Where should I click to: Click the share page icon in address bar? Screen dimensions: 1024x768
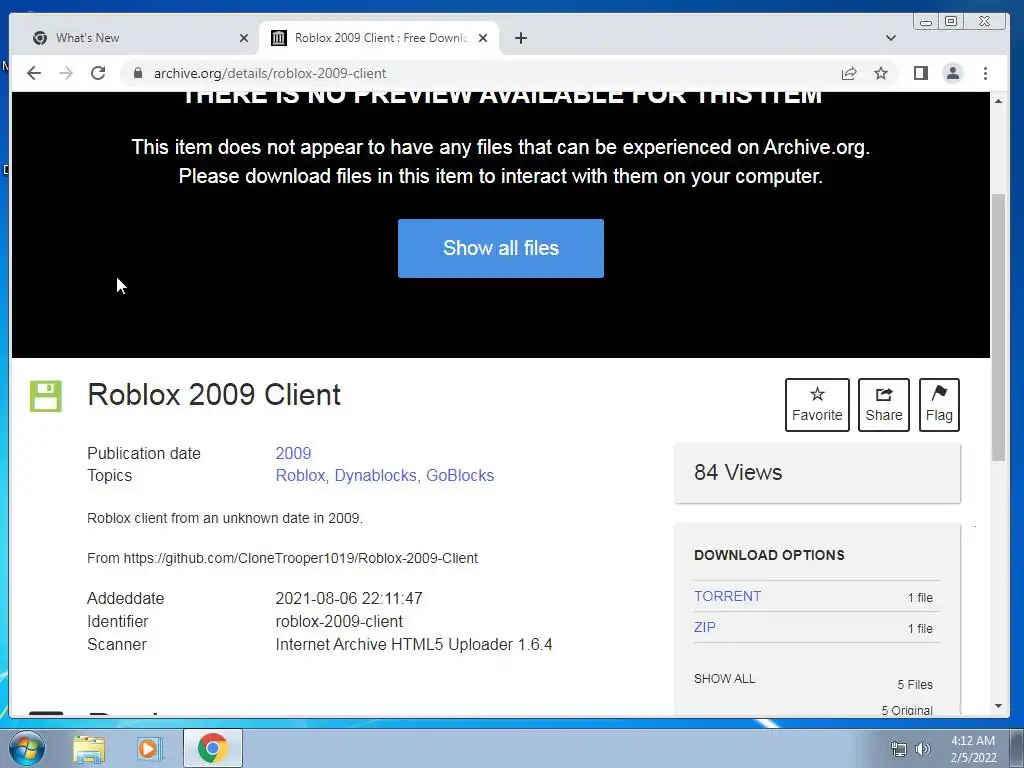click(849, 73)
